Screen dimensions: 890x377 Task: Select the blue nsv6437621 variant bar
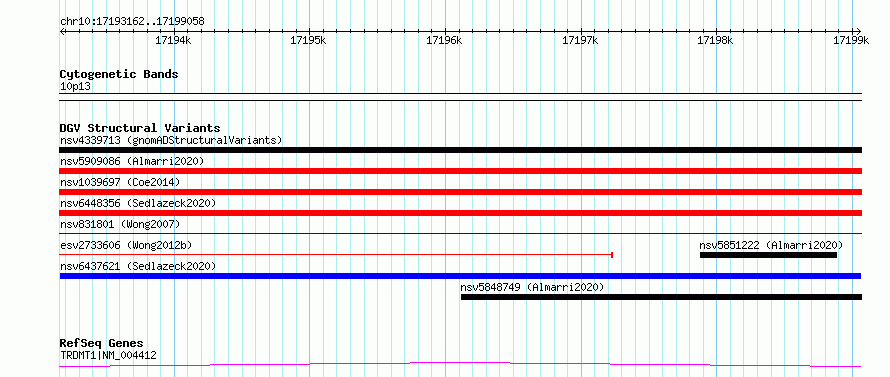[x=460, y=276]
